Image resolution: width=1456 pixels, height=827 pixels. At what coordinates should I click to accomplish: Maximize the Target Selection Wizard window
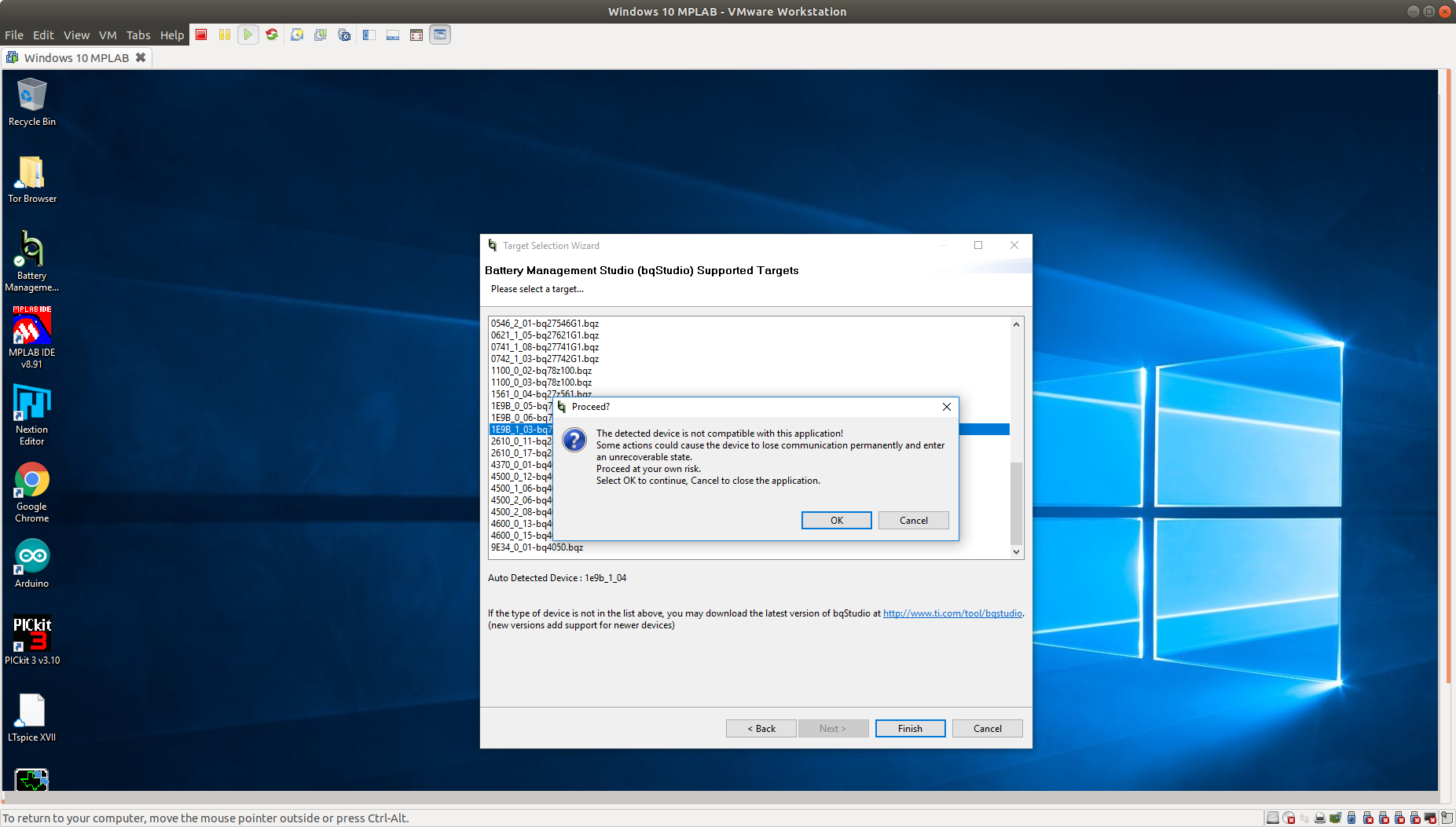978,245
